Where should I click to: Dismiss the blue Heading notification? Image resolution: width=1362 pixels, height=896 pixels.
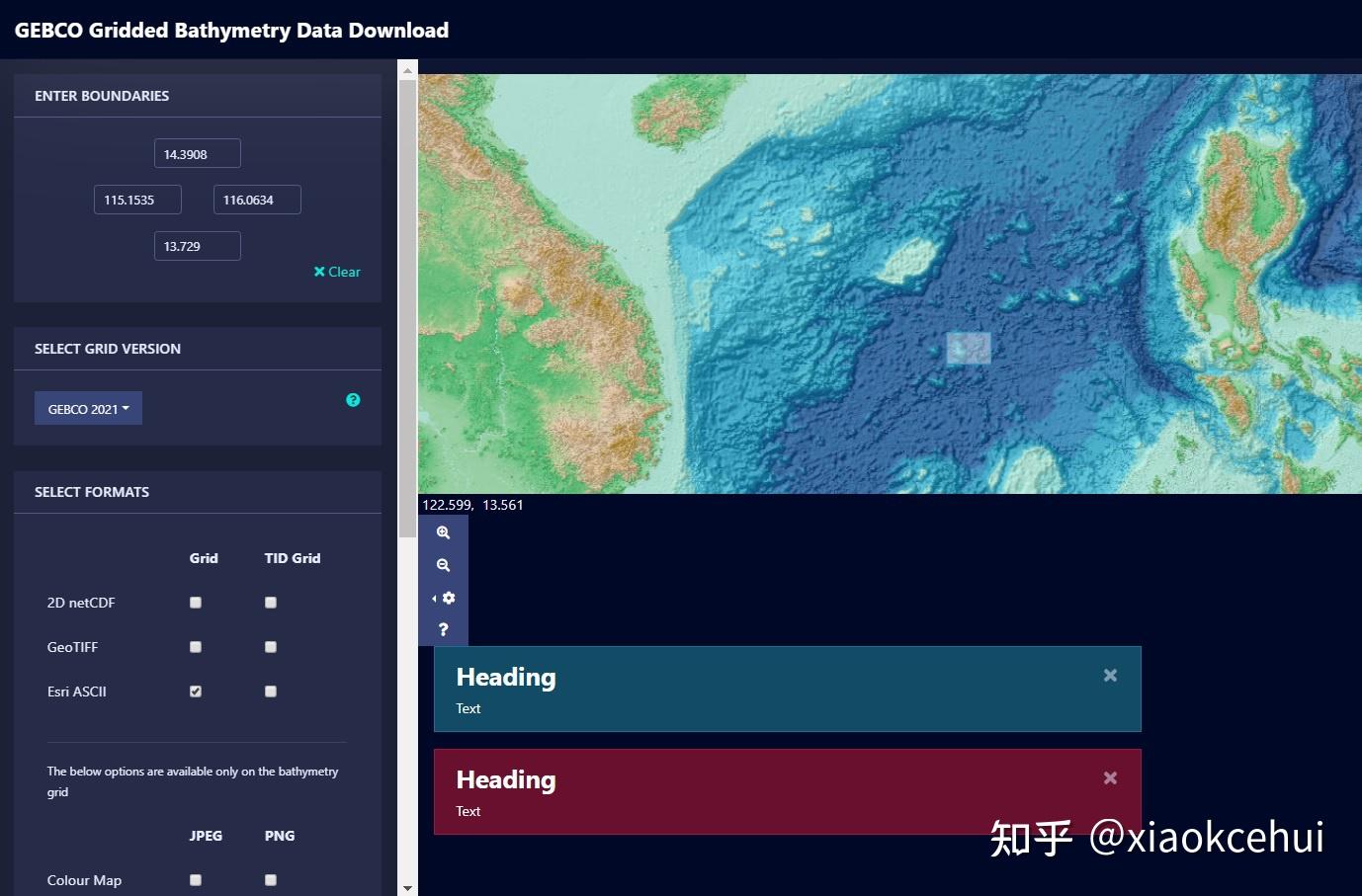1109,675
